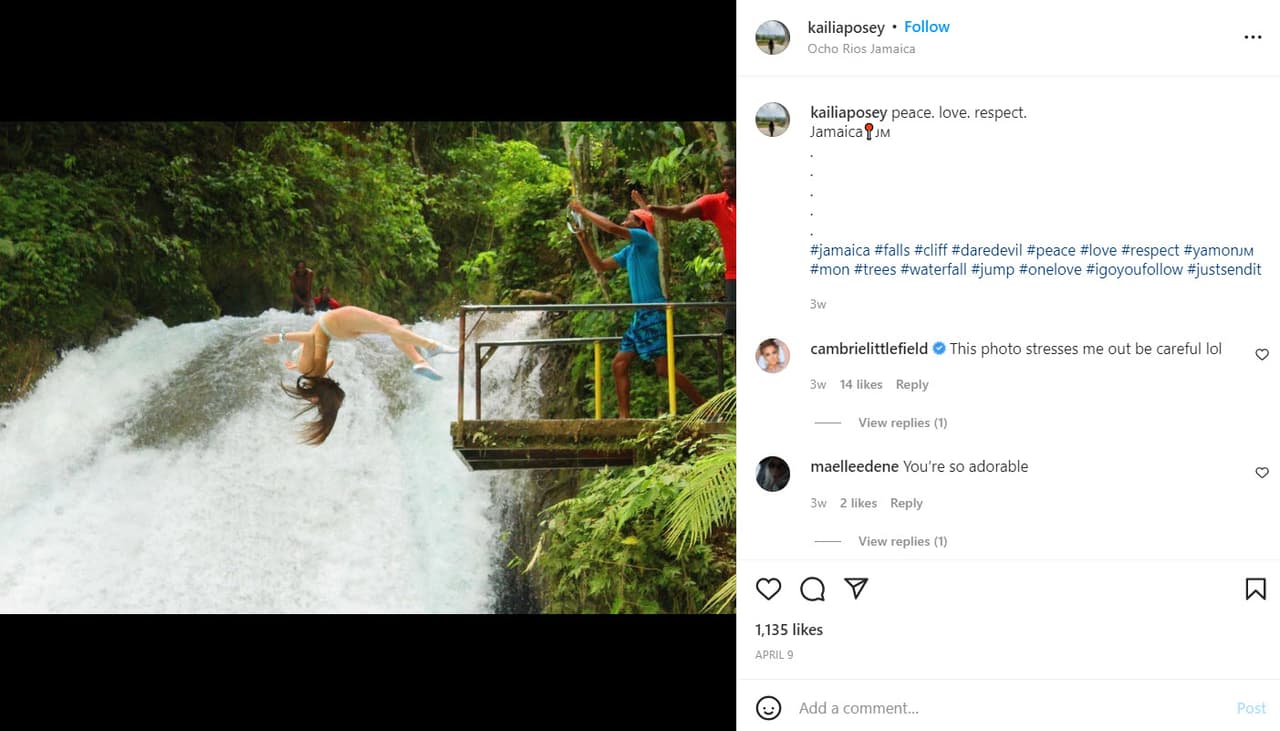Like maelleedene's comment with its heart
This screenshot has width=1280, height=731.
[1261, 473]
